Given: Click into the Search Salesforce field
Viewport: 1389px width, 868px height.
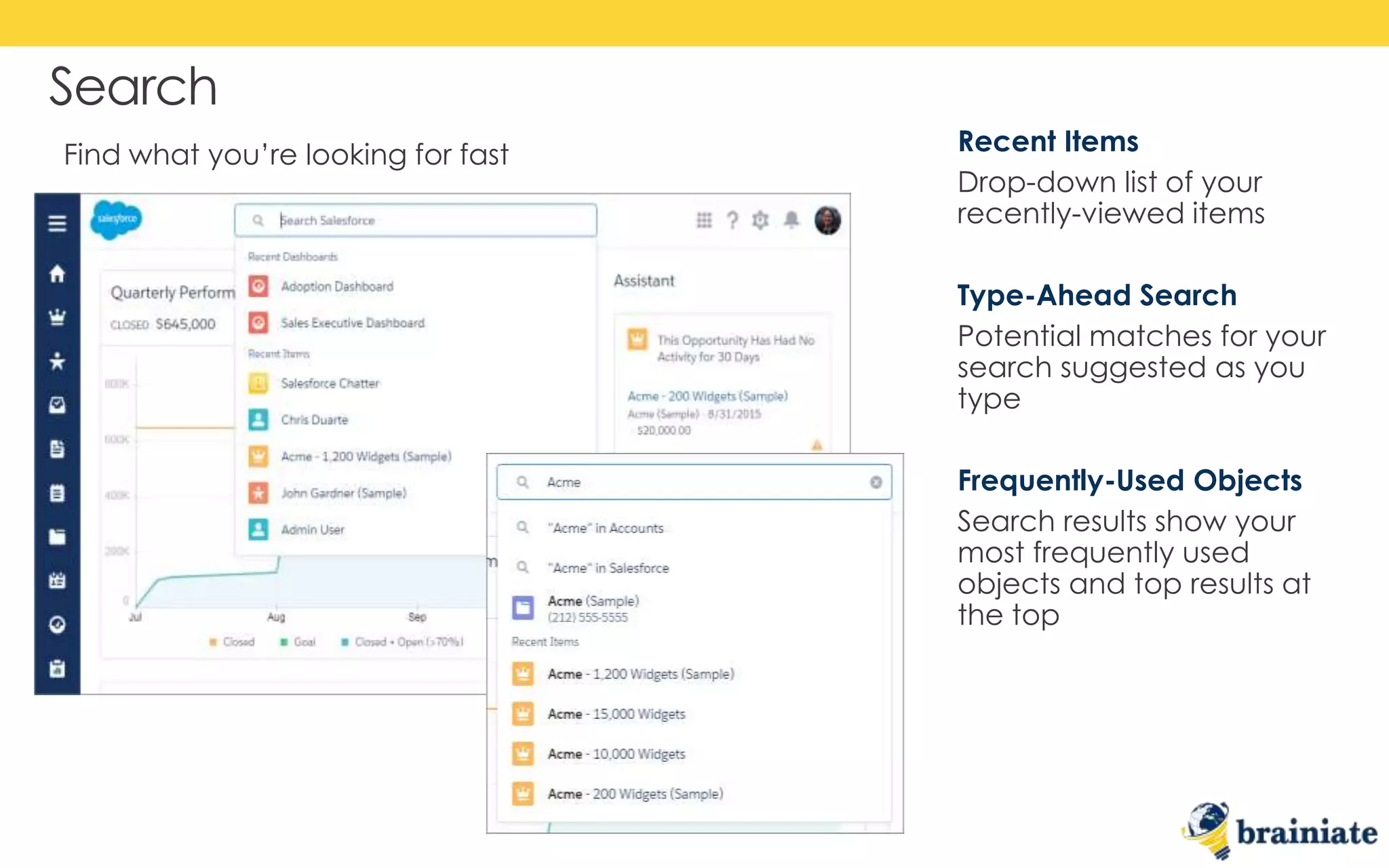Looking at the screenshot, I should [416, 220].
